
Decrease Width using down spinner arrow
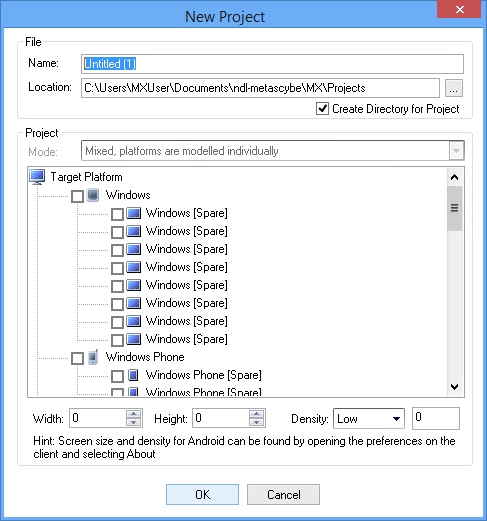click(133, 422)
